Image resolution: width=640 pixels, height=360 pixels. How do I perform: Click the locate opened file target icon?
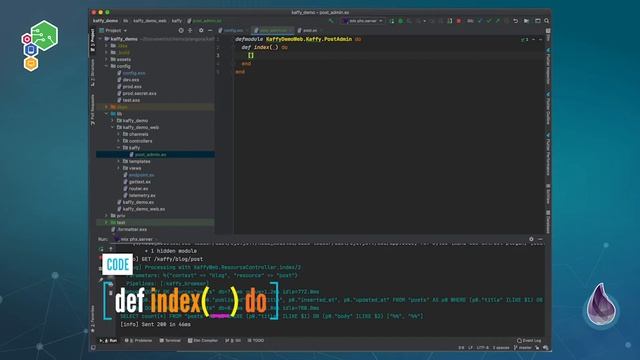181,31
